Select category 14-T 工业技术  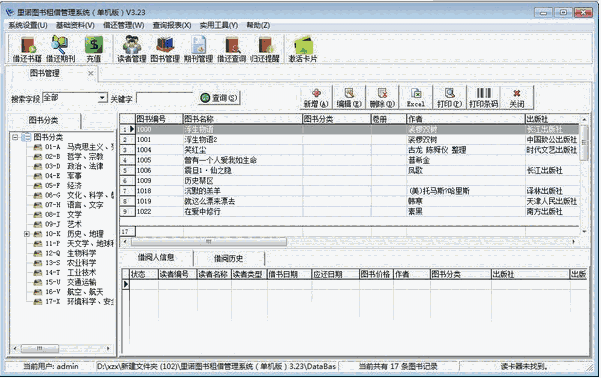(x=65, y=273)
